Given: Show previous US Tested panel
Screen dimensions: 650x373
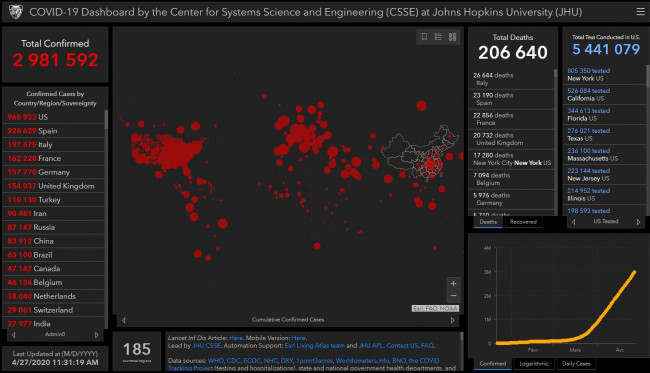Looking at the screenshot, I should [x=574, y=222].
